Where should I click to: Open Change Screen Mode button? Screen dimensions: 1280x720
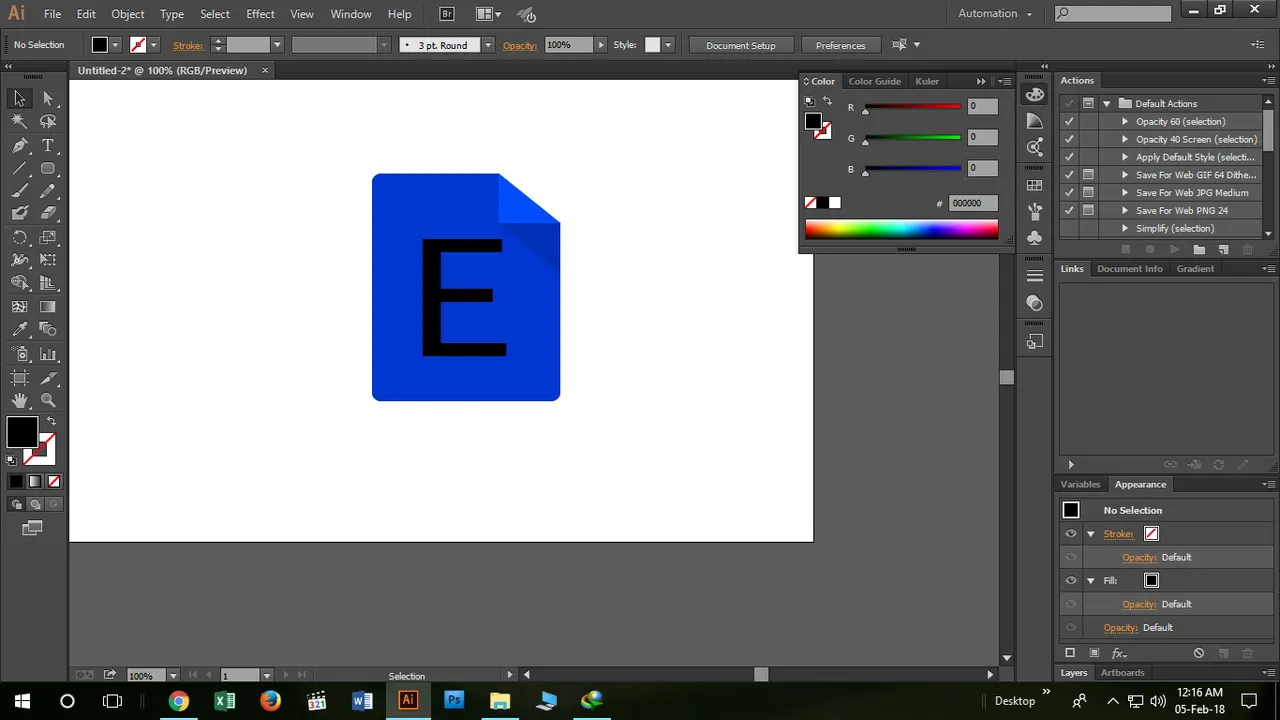click(33, 527)
